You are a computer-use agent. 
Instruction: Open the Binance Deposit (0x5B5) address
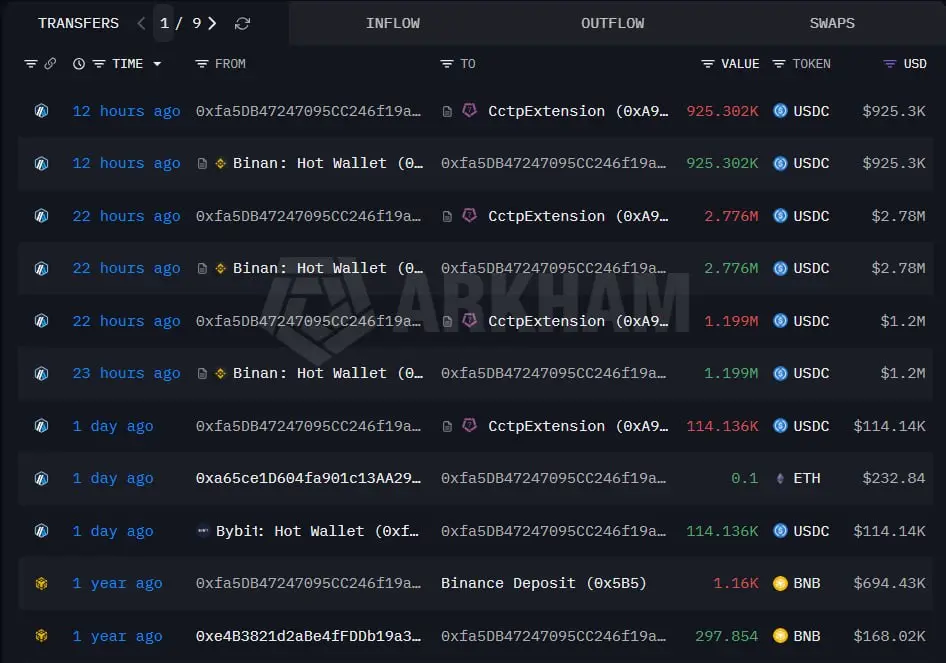(x=543, y=583)
